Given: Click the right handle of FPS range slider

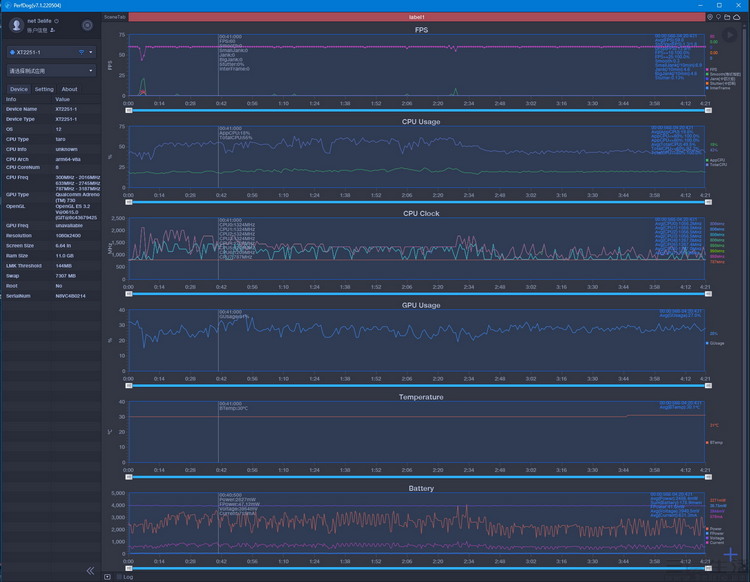Looking at the screenshot, I should 708,110.
